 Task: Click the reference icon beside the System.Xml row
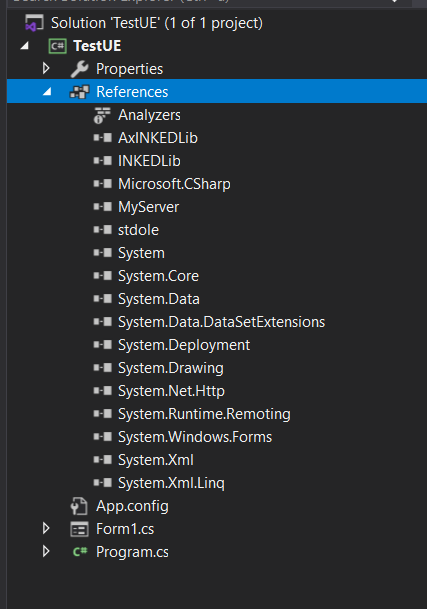[x=103, y=460]
